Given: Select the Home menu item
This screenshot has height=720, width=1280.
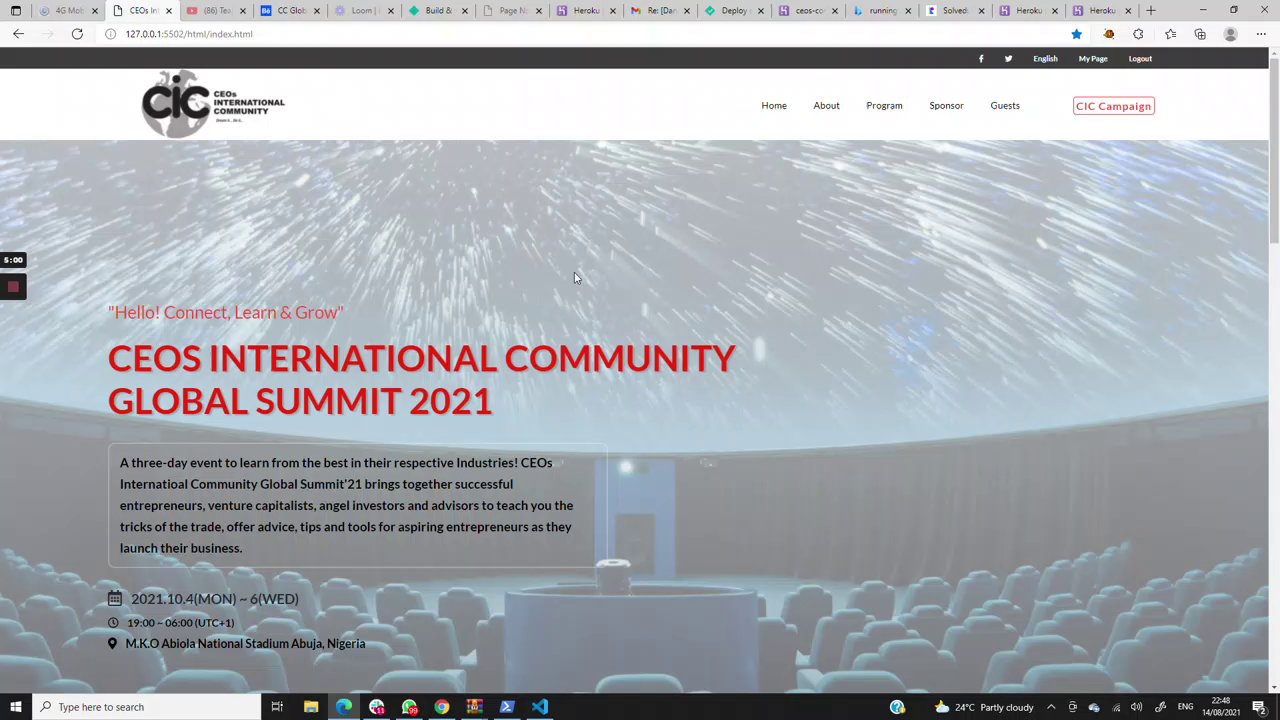Looking at the screenshot, I should tap(774, 106).
